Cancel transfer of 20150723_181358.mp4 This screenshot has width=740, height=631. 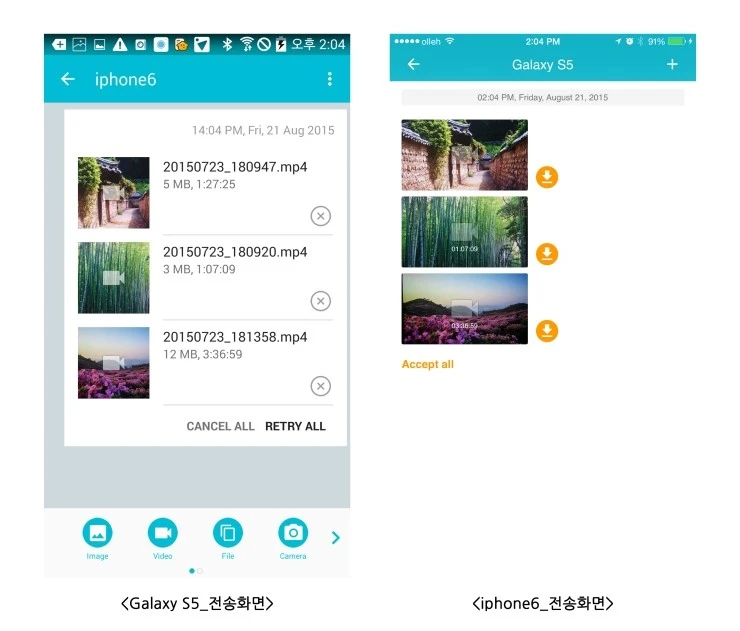click(x=320, y=386)
